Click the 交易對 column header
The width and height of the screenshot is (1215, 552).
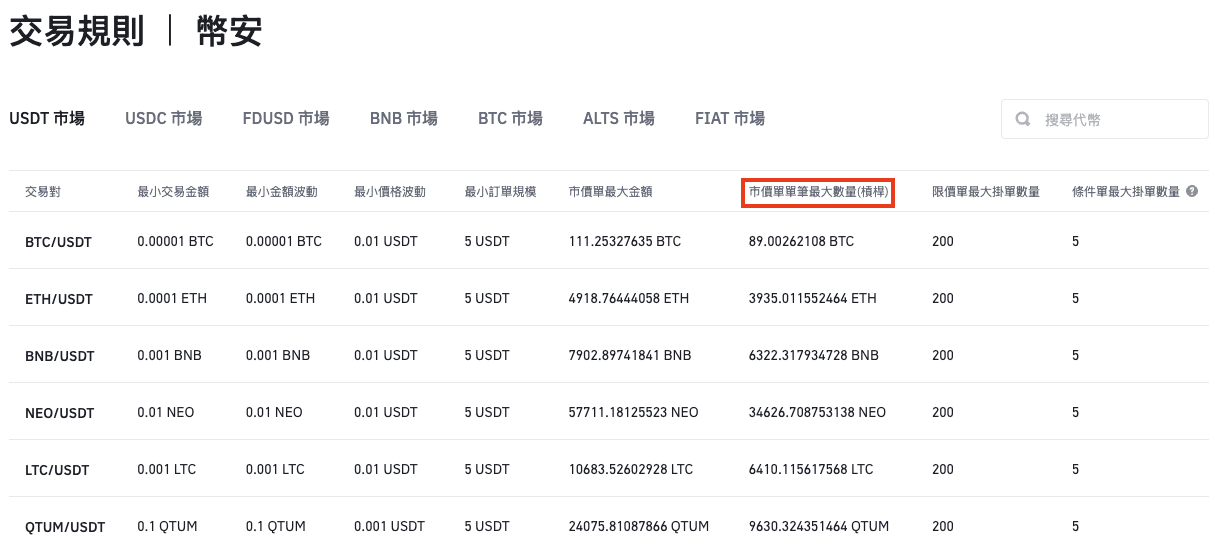pyautogui.click(x=43, y=191)
